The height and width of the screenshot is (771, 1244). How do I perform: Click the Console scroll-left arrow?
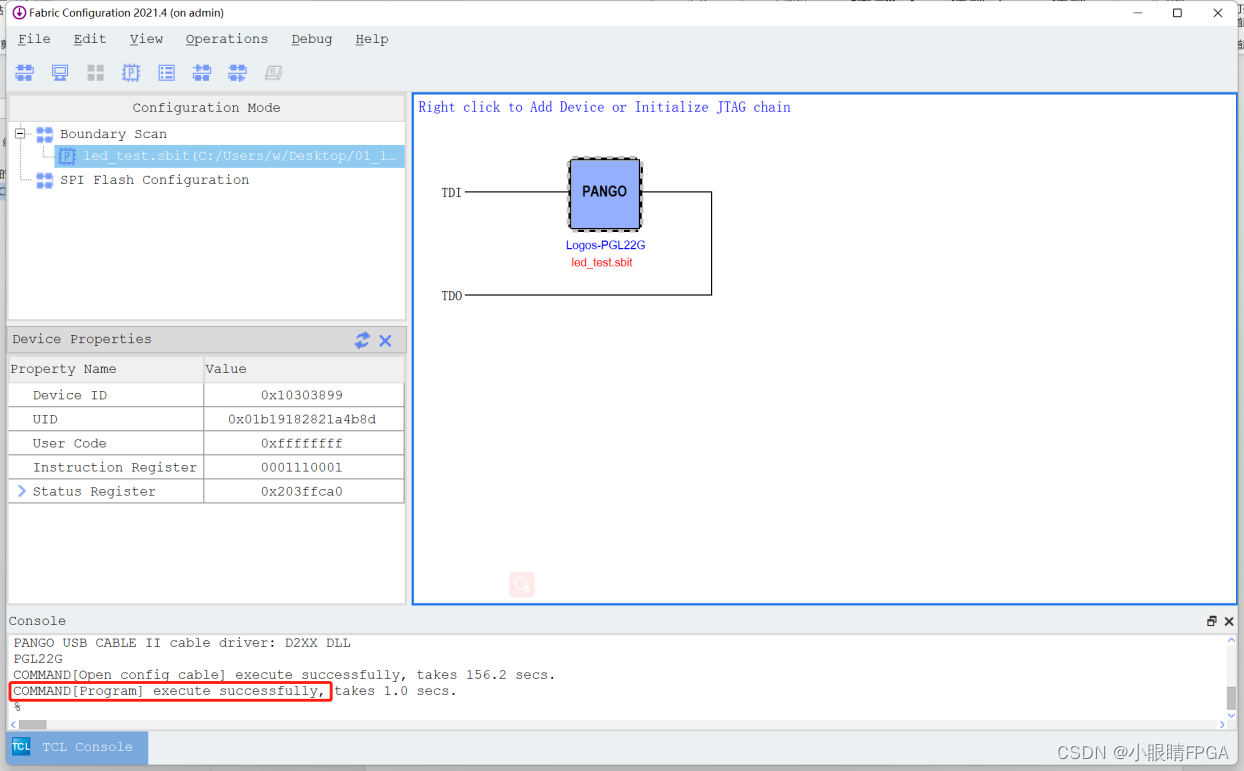click(14, 724)
